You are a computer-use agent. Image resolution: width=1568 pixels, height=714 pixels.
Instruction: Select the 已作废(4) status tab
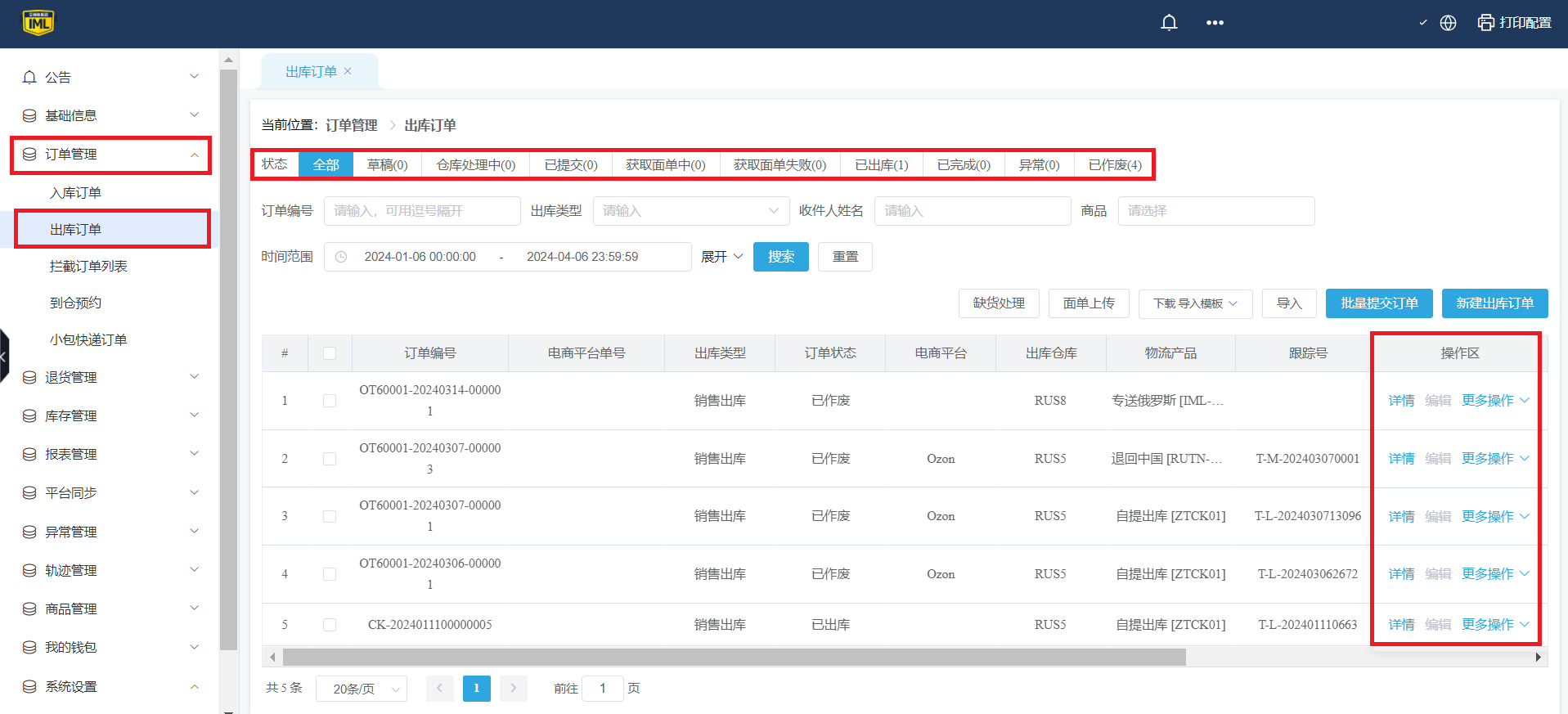1115,164
